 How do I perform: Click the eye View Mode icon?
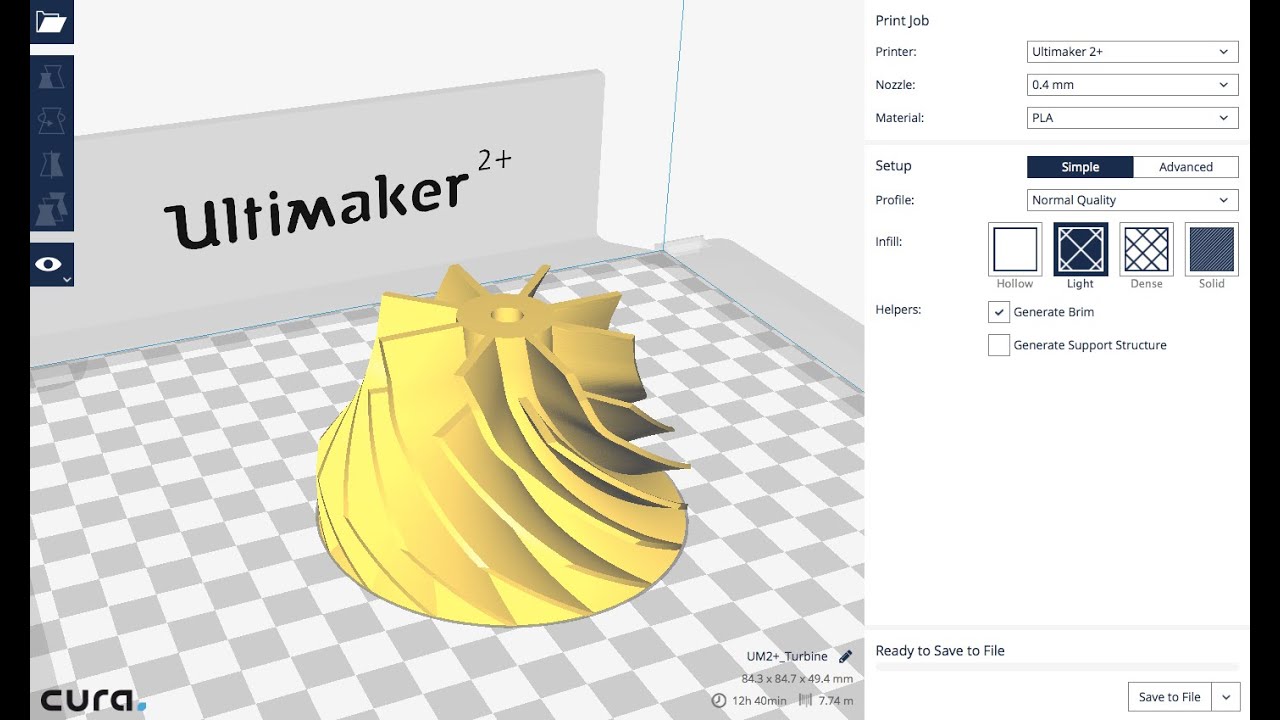pyautogui.click(x=51, y=264)
